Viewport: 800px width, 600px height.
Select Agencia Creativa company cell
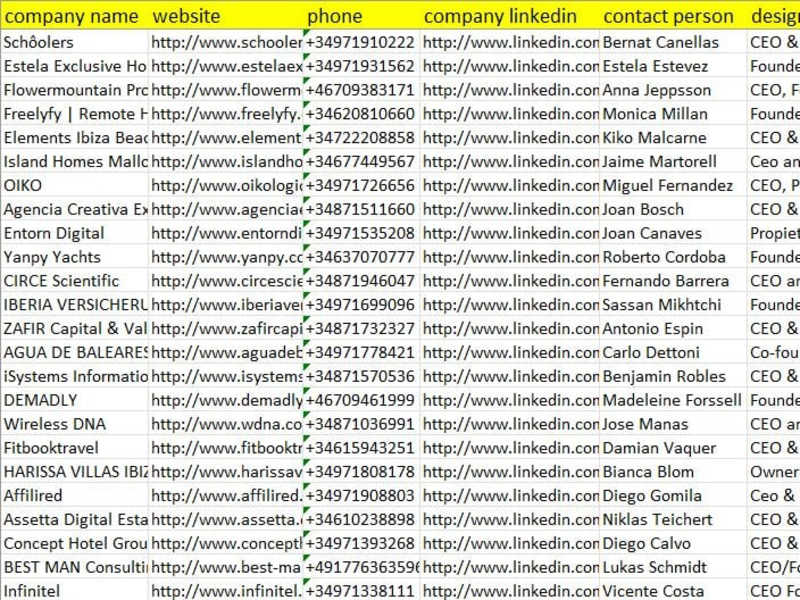tap(74, 209)
